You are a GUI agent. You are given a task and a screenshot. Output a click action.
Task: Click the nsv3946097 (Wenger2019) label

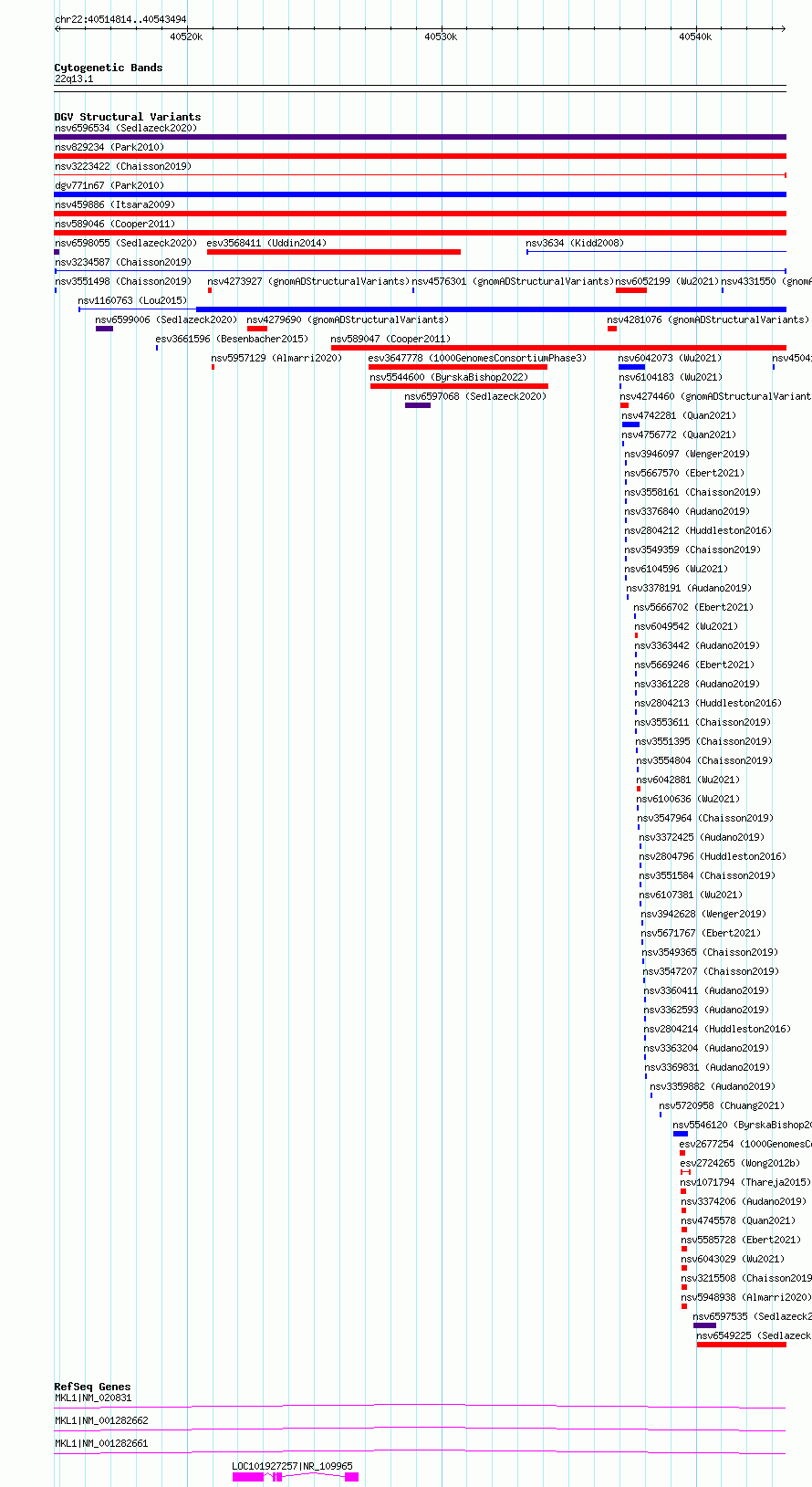[x=687, y=454]
